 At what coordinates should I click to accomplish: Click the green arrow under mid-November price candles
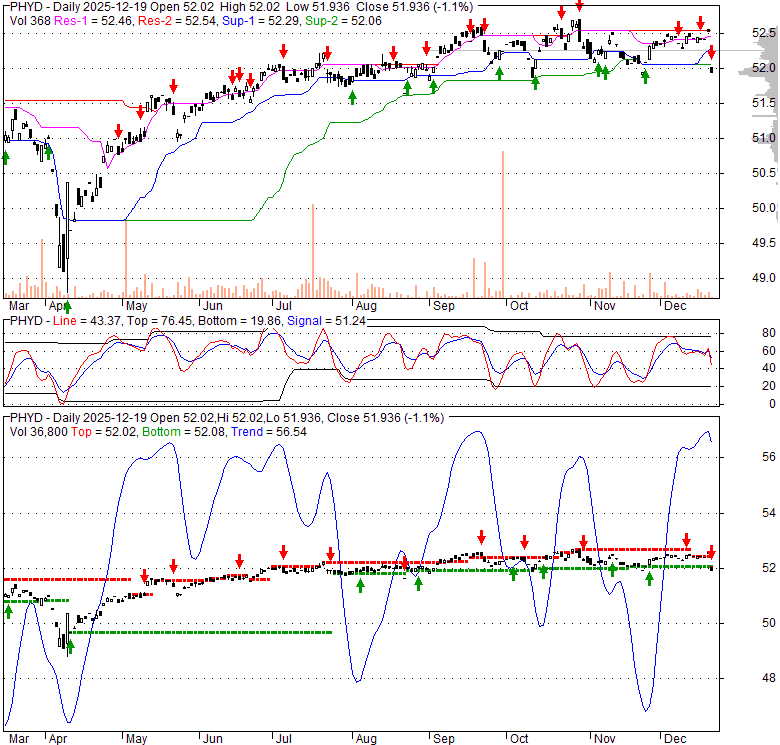click(645, 76)
